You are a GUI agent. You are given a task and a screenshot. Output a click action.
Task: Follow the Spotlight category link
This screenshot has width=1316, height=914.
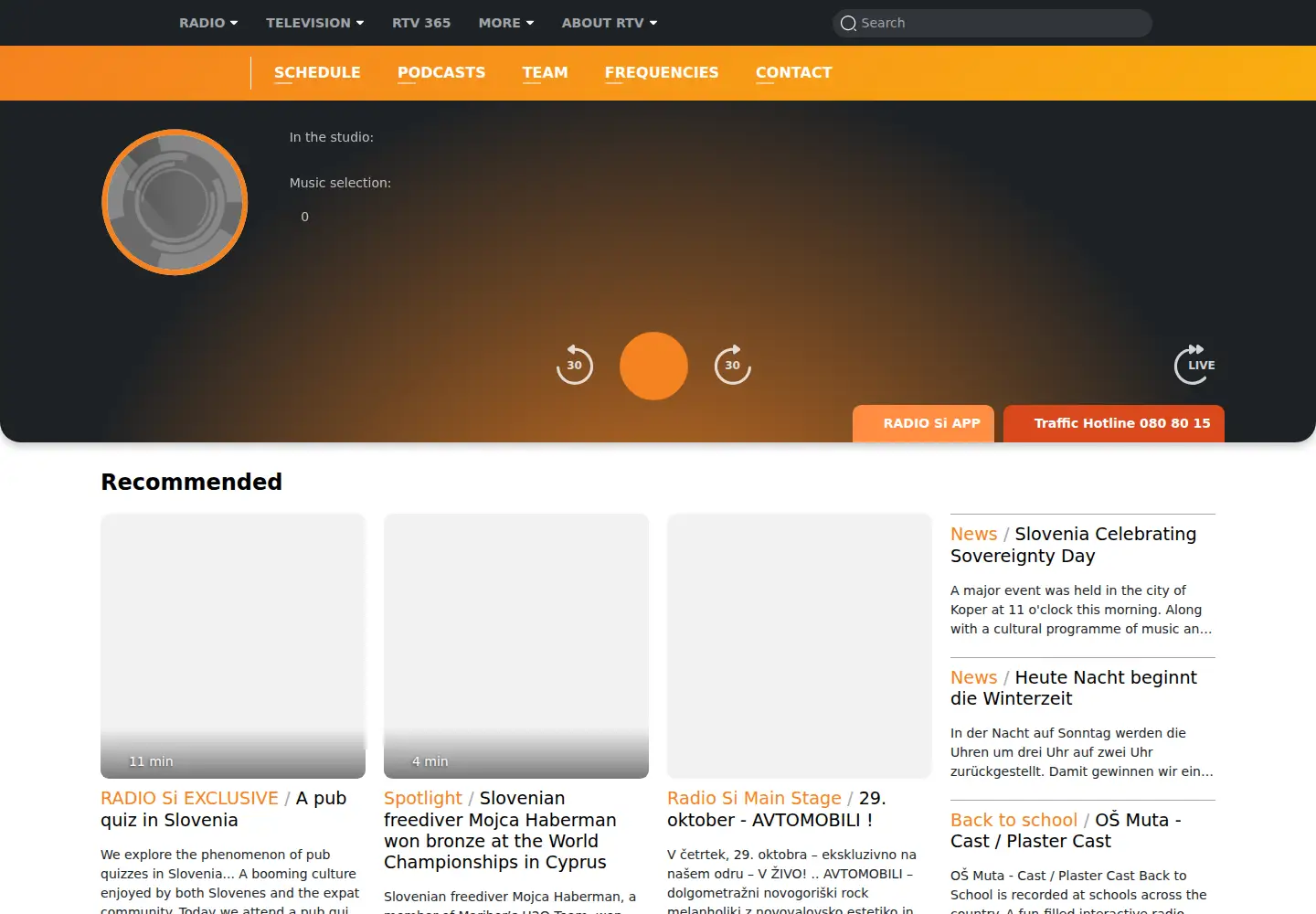click(x=423, y=799)
